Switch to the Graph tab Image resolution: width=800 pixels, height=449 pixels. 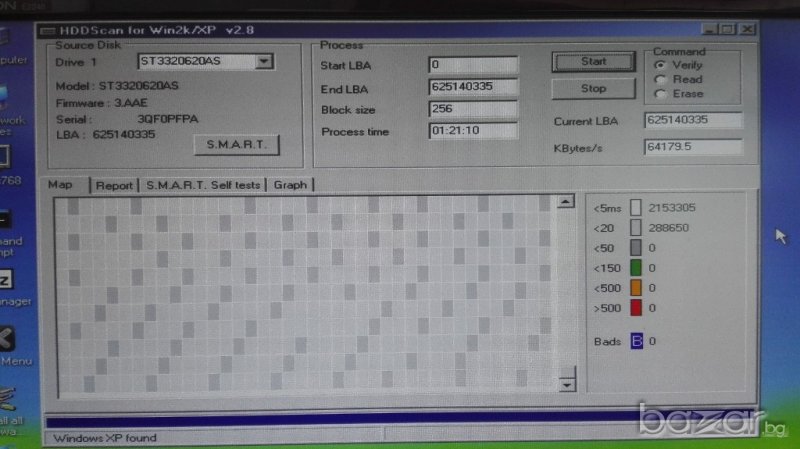[290, 185]
